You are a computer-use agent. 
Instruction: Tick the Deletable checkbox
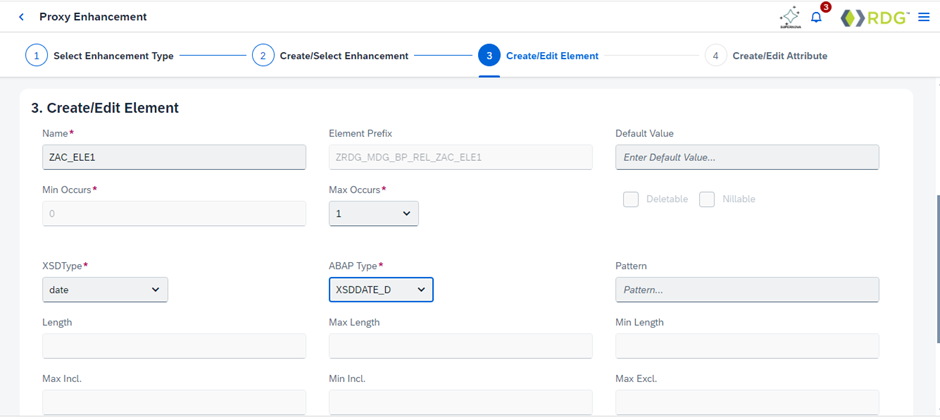pyautogui.click(x=631, y=200)
